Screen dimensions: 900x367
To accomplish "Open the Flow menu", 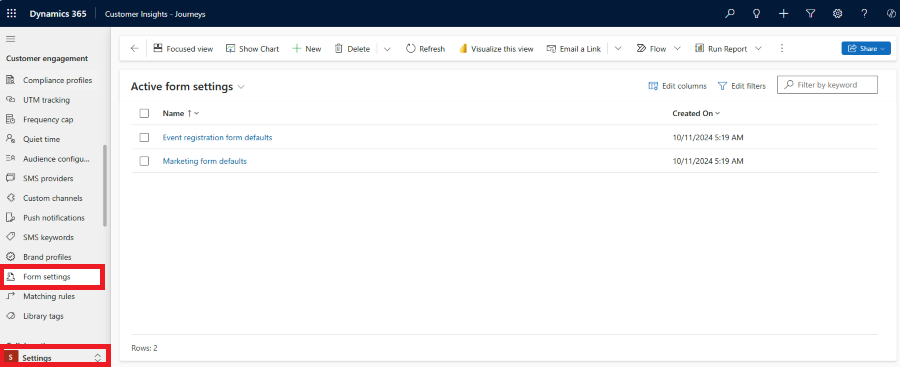I will click(x=658, y=49).
